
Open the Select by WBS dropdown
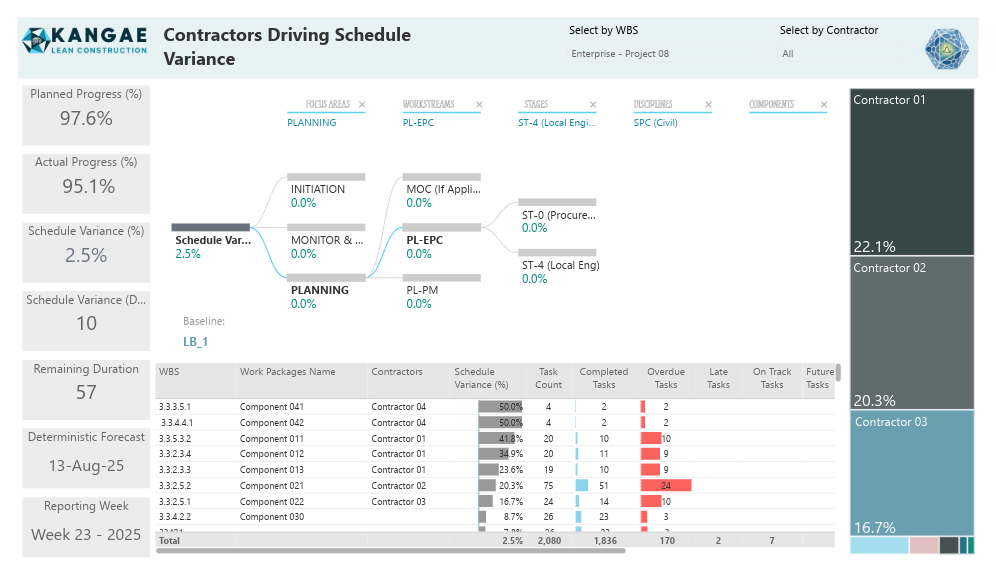pyautogui.click(x=660, y=53)
